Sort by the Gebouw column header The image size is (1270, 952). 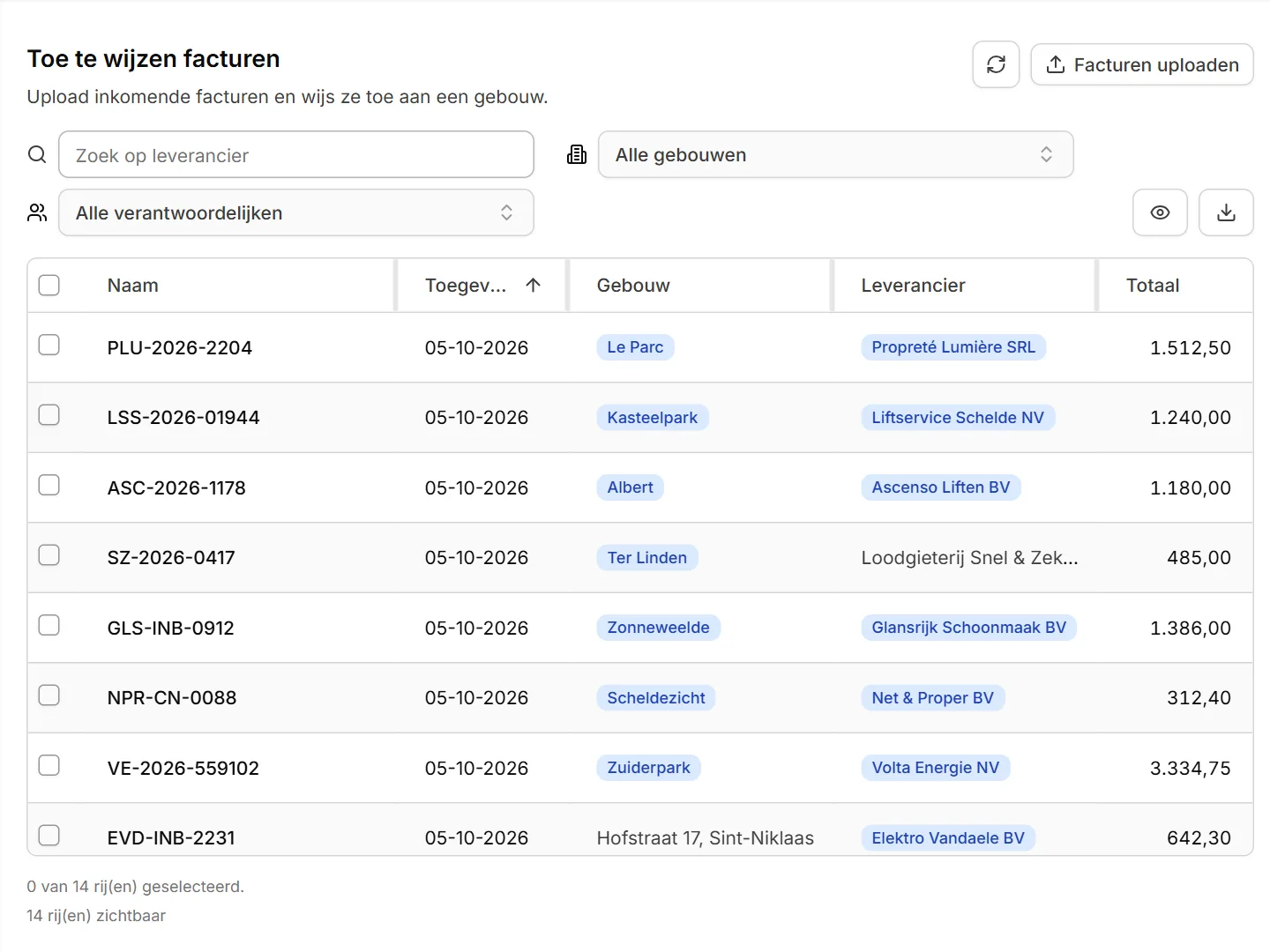(x=633, y=285)
